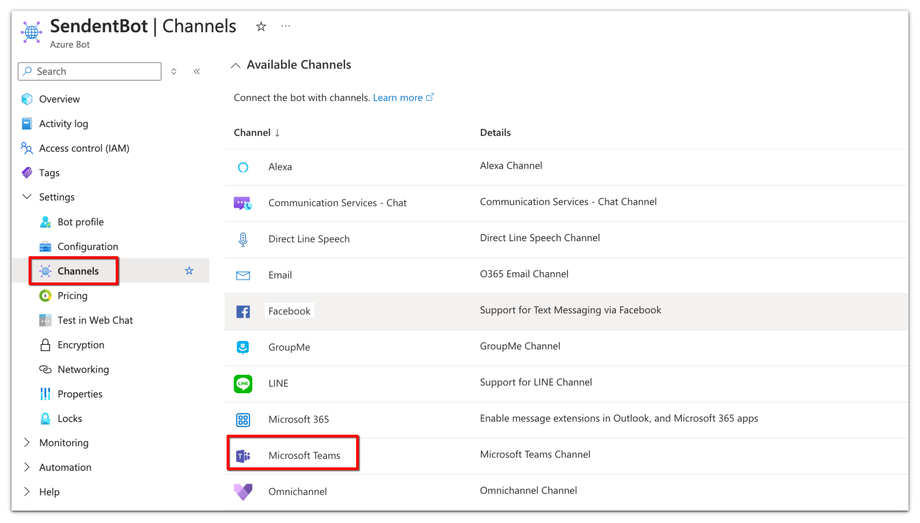
Task: Favorite the Channels menu item star
Action: [x=189, y=271]
